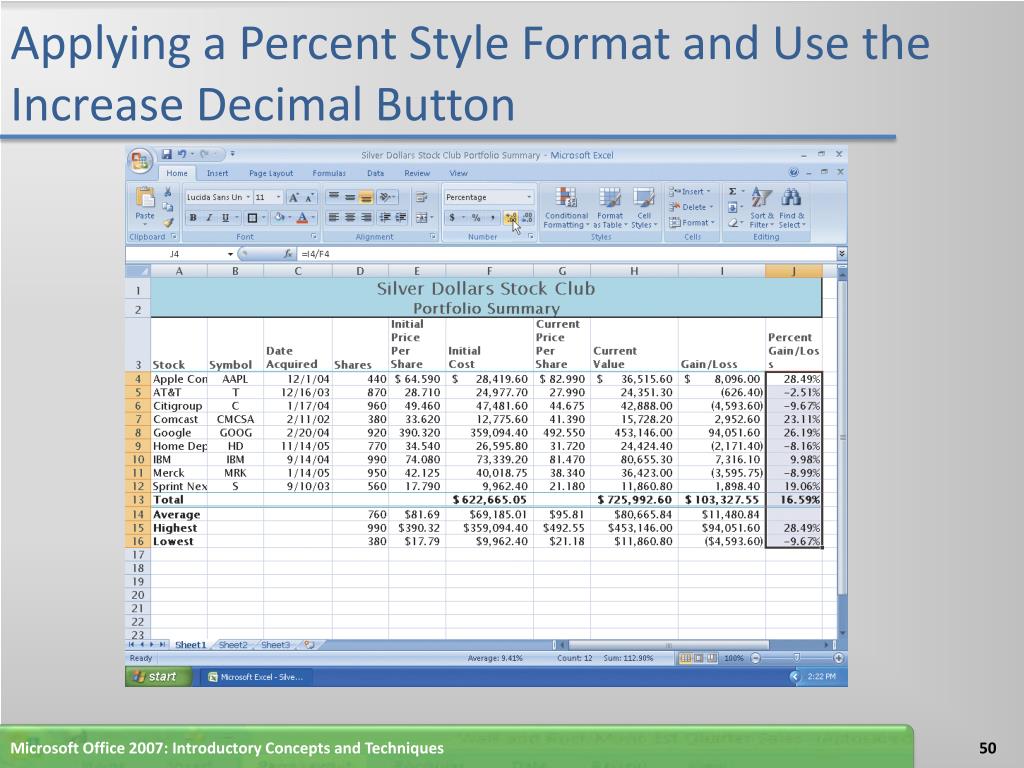Screen dimensions: 1024x768
Task: Click the Accounting Number Format dollar icon
Action: [x=451, y=217]
